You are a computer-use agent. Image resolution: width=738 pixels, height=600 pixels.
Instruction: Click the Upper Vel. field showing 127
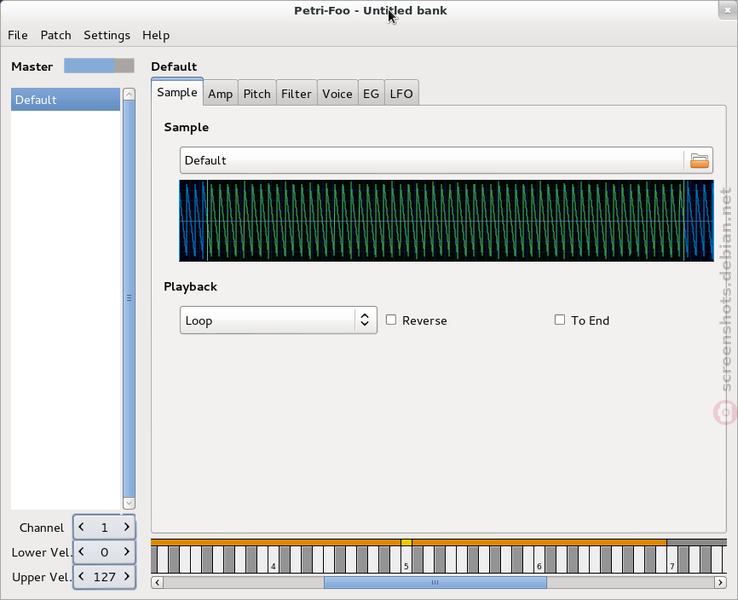pyautogui.click(x=104, y=576)
